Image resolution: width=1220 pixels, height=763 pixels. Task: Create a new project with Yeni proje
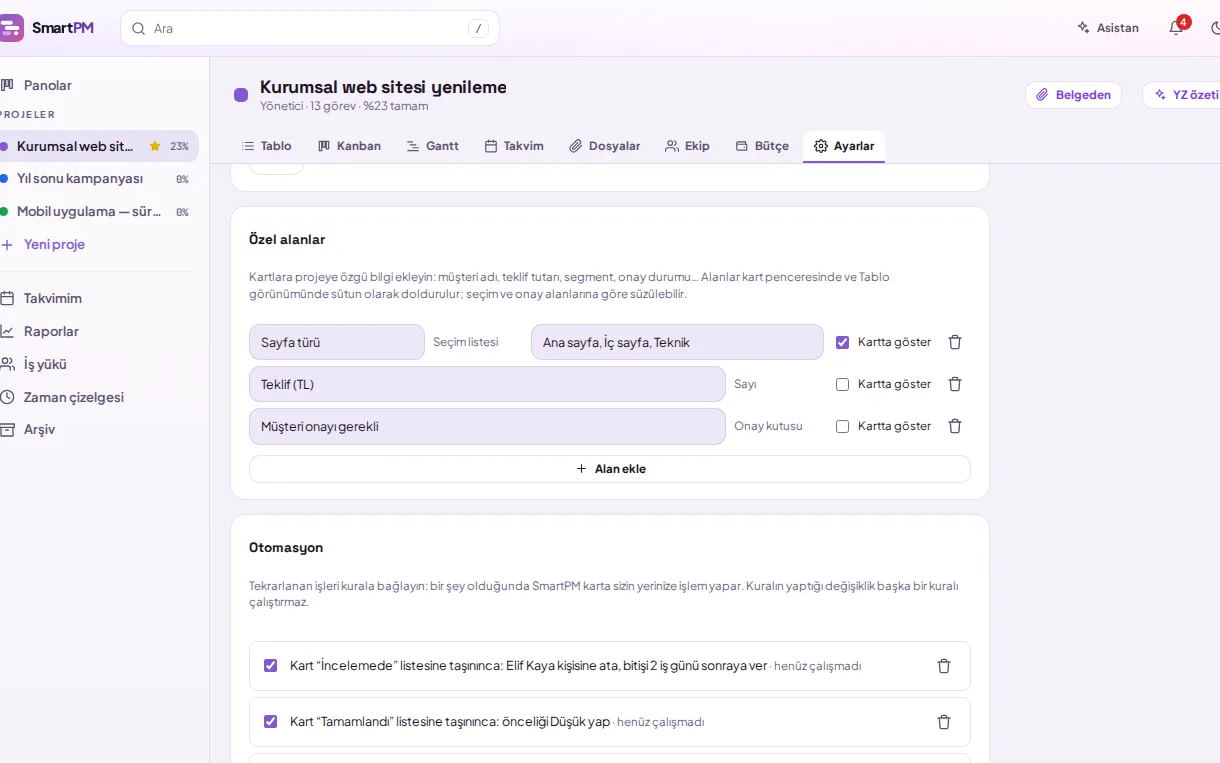(x=99, y=244)
